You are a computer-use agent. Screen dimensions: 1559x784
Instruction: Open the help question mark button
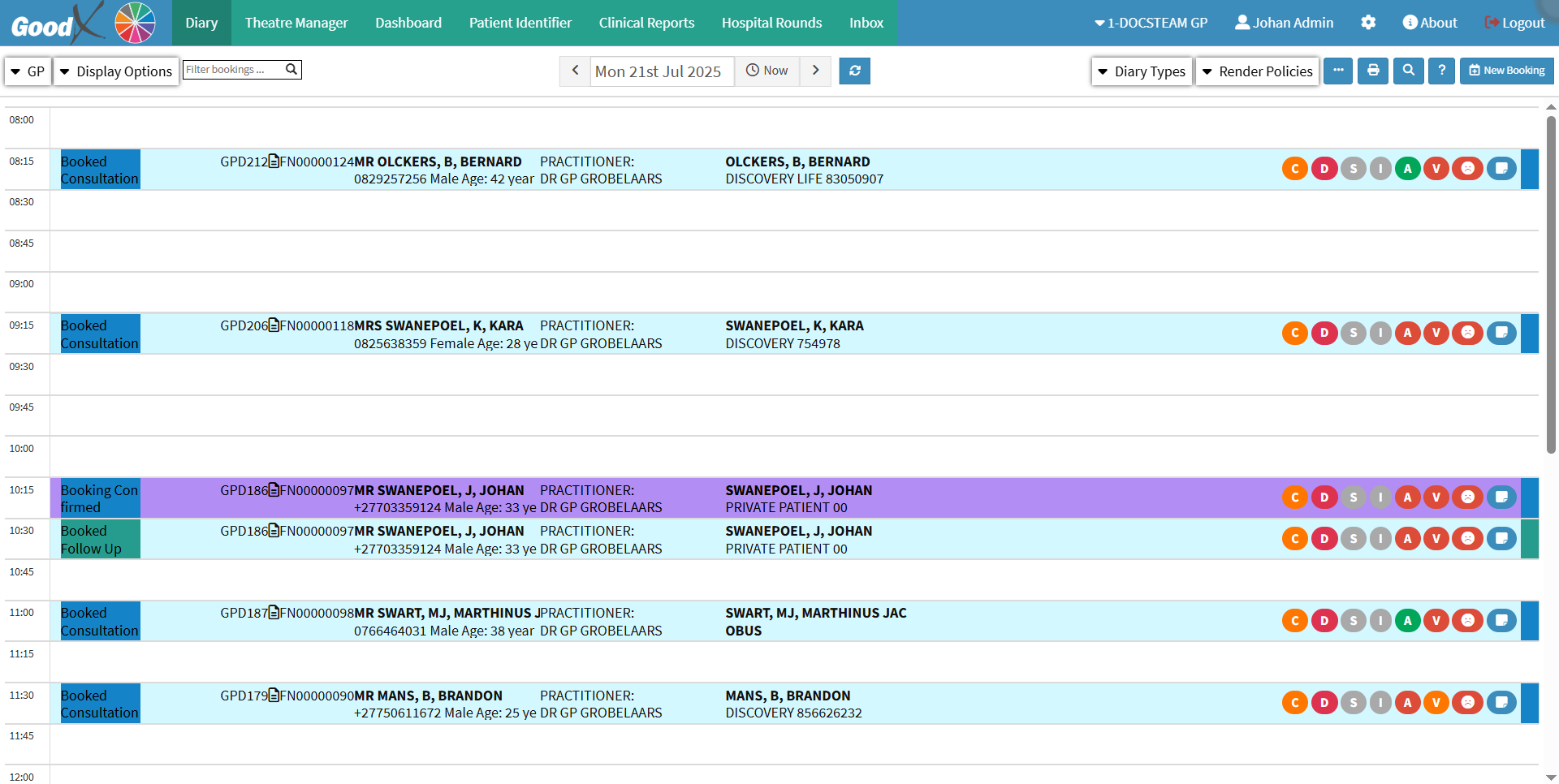click(x=1441, y=71)
